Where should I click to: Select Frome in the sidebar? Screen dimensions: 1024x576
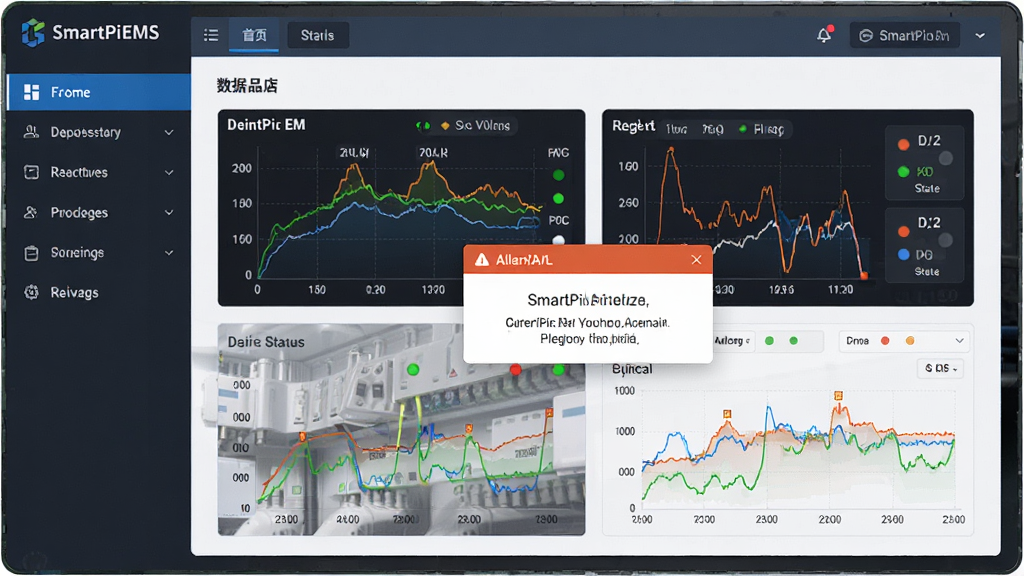coord(99,92)
